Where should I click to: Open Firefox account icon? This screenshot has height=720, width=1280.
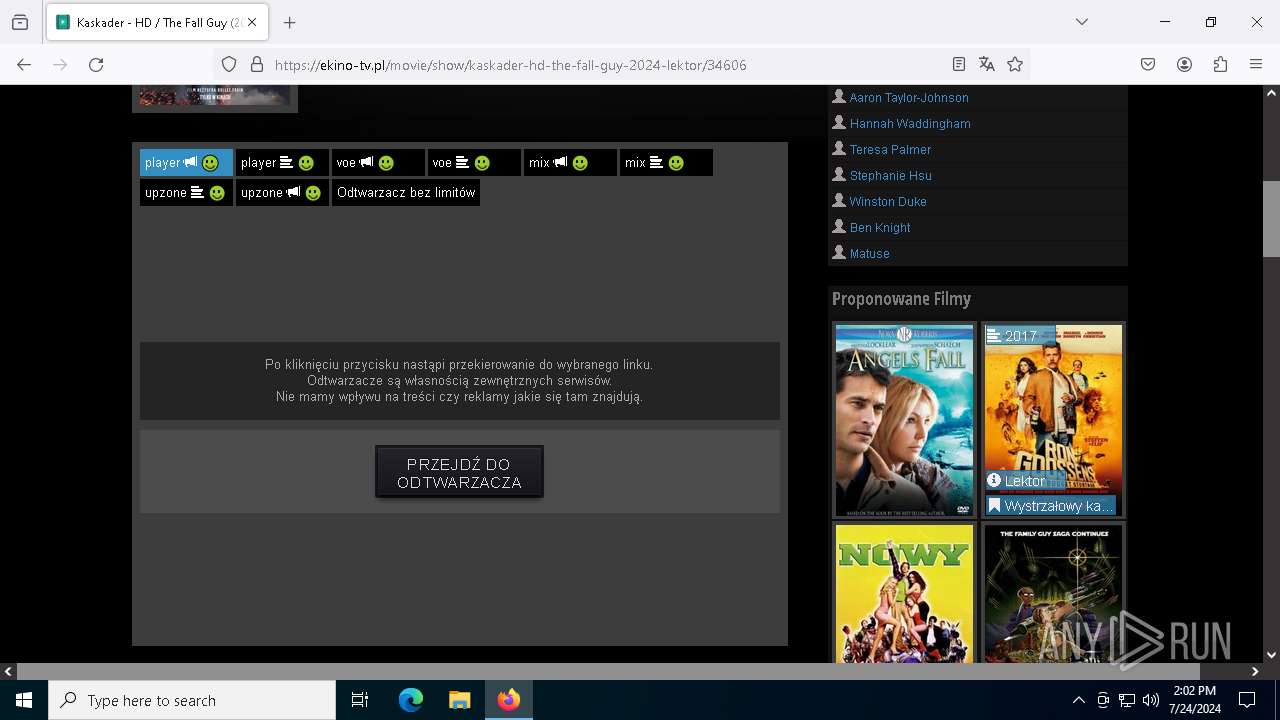pos(1184,64)
